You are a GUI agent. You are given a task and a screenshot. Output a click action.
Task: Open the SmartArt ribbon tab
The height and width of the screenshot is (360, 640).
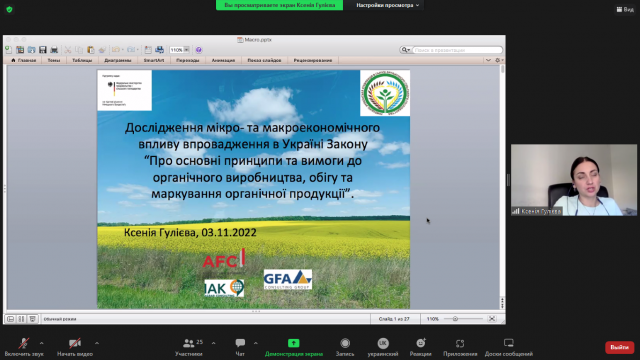click(154, 60)
